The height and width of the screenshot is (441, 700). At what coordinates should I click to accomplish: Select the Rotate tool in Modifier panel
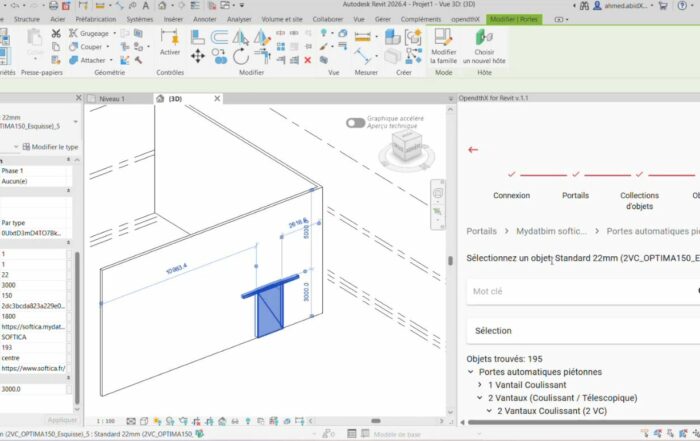[x=241, y=57]
